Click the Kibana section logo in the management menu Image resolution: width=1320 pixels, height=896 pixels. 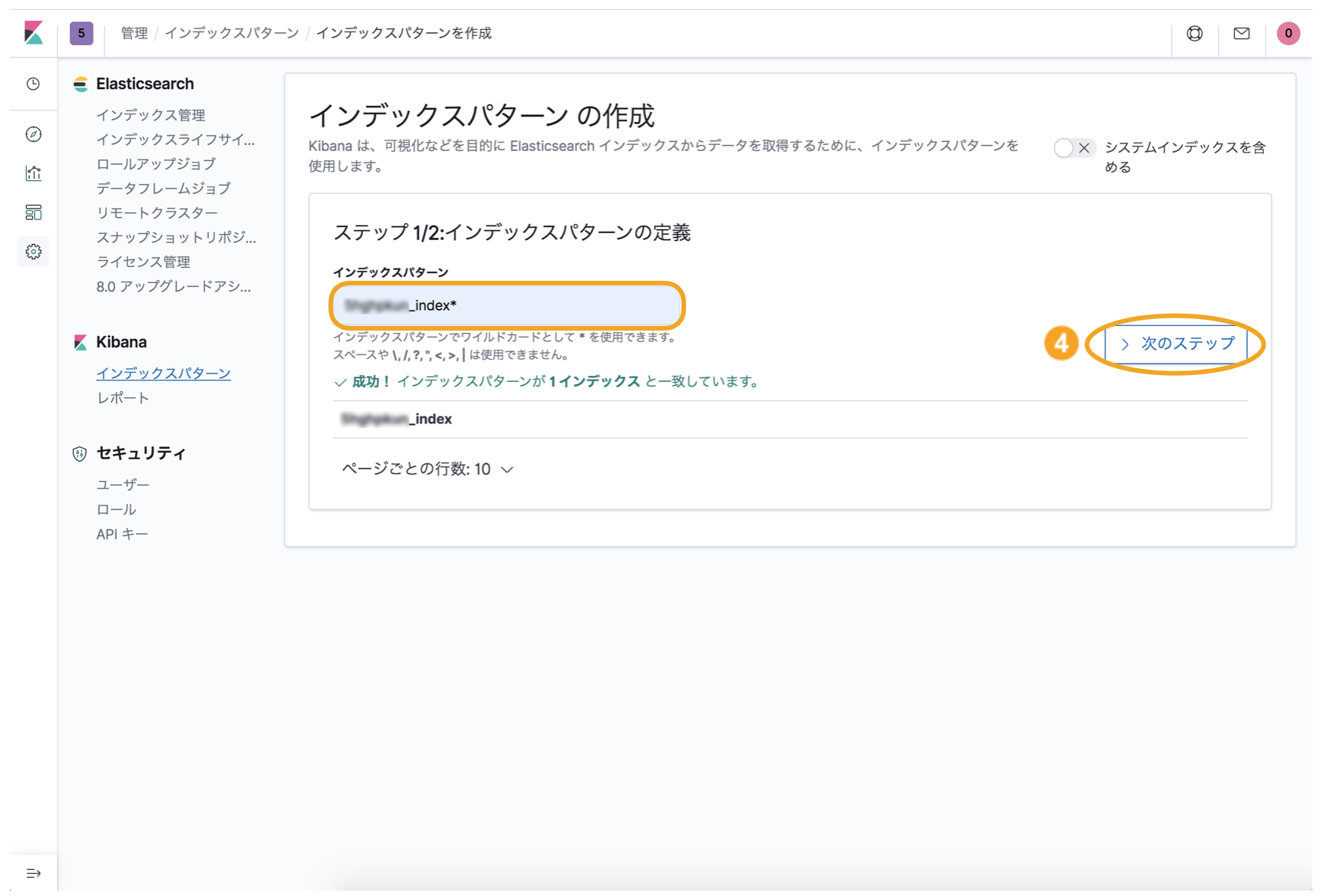click(x=81, y=342)
